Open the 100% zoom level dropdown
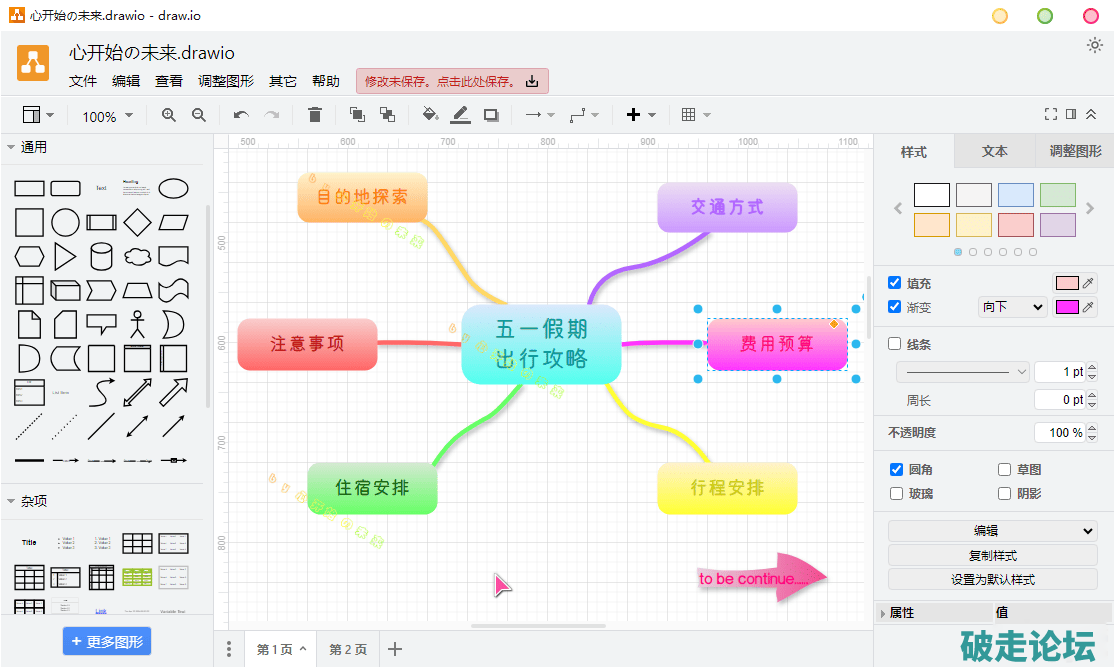The height and width of the screenshot is (668, 1115). coord(107,116)
